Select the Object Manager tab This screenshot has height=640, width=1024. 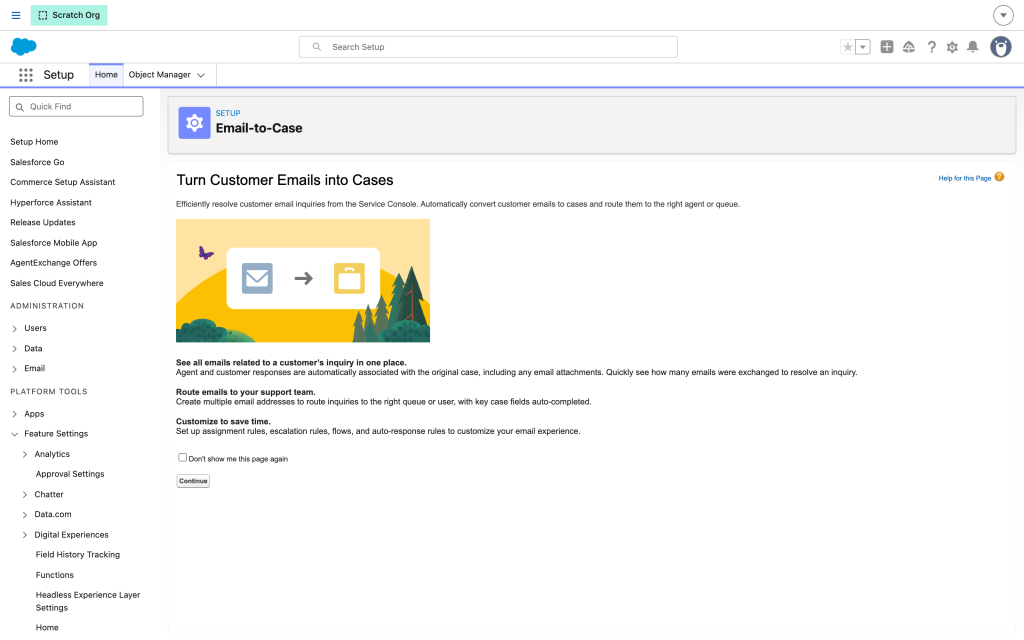click(x=159, y=75)
